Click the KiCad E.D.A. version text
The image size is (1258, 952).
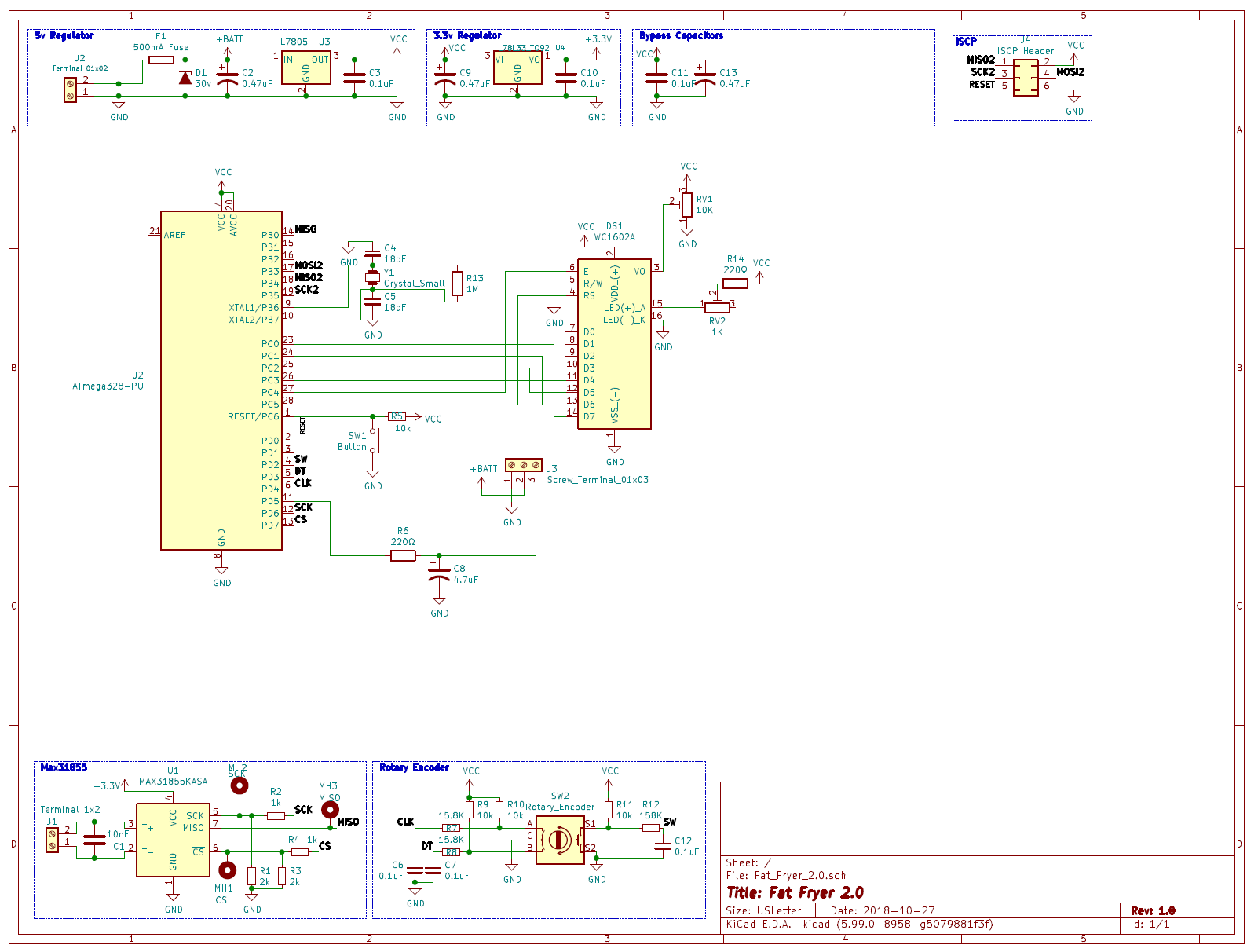click(859, 924)
